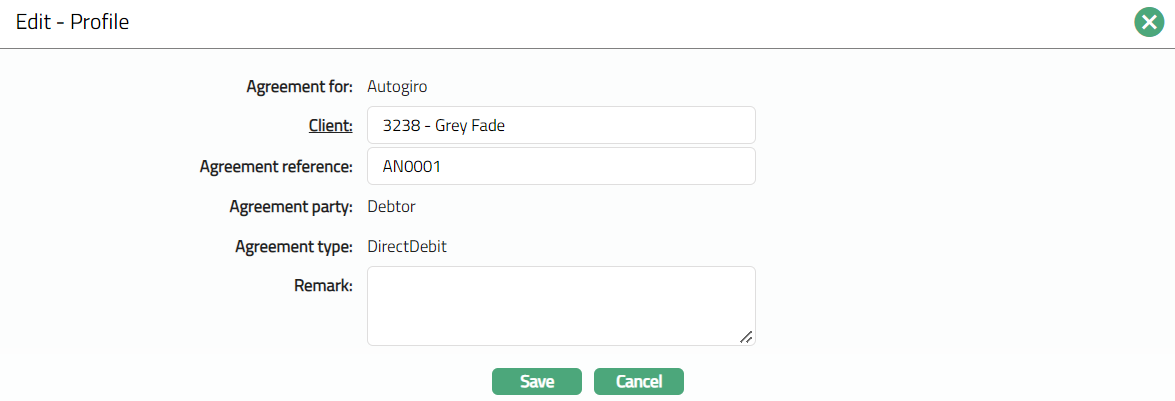Click the Remark box resize handle
Image resolution: width=1175 pixels, height=401 pixels.
(x=746, y=337)
